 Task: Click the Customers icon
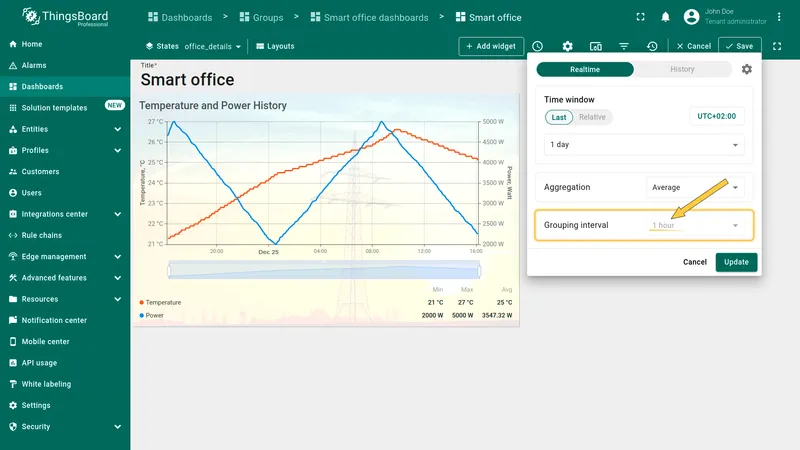coord(13,171)
